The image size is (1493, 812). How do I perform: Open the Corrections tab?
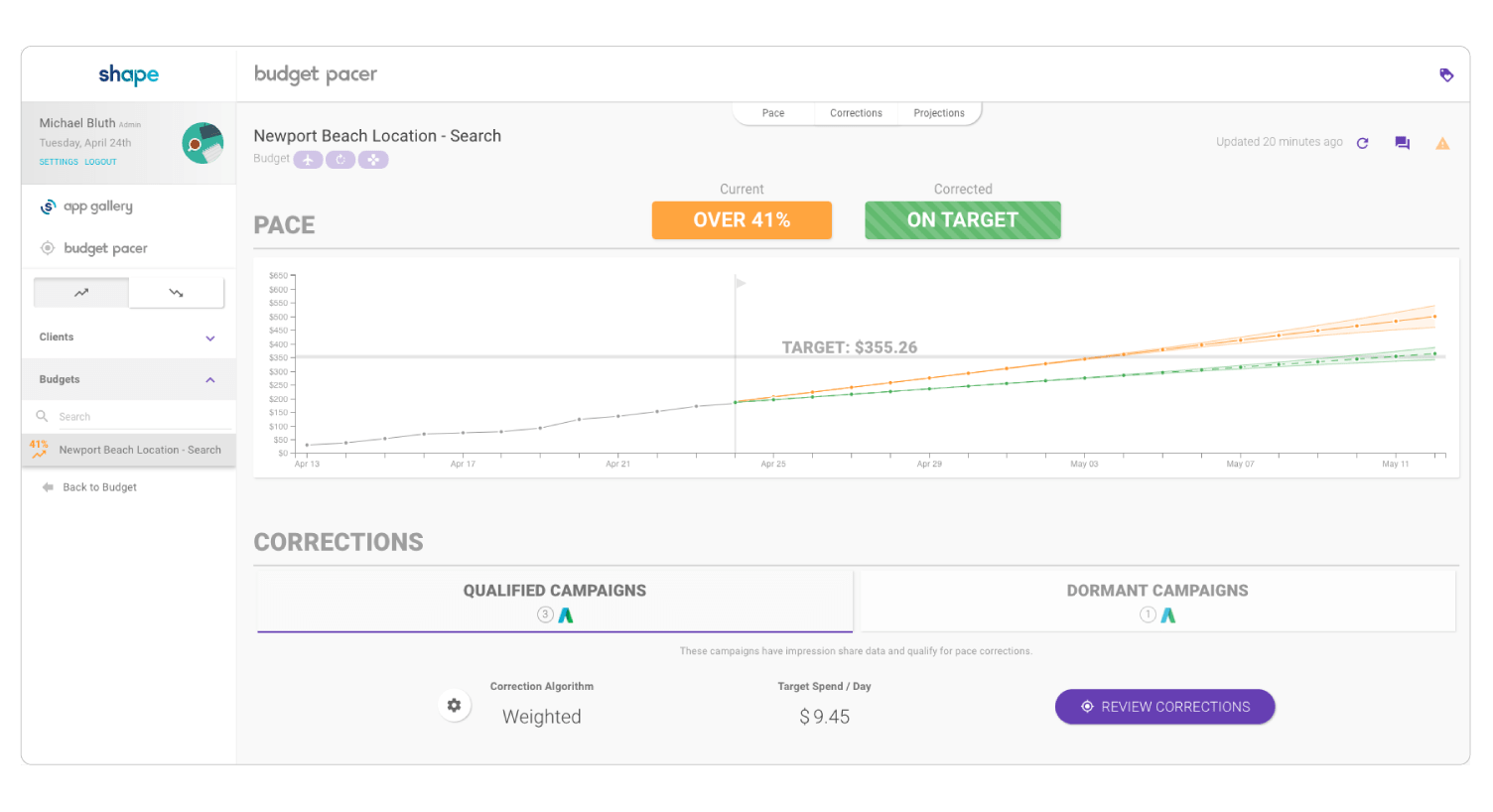[x=855, y=112]
